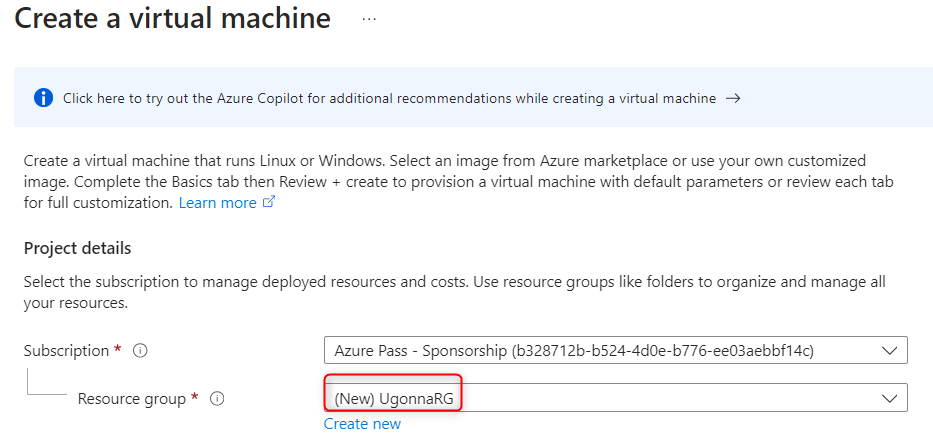
Task: Click the blue info icon in Copilot banner
Action: click(x=43, y=98)
